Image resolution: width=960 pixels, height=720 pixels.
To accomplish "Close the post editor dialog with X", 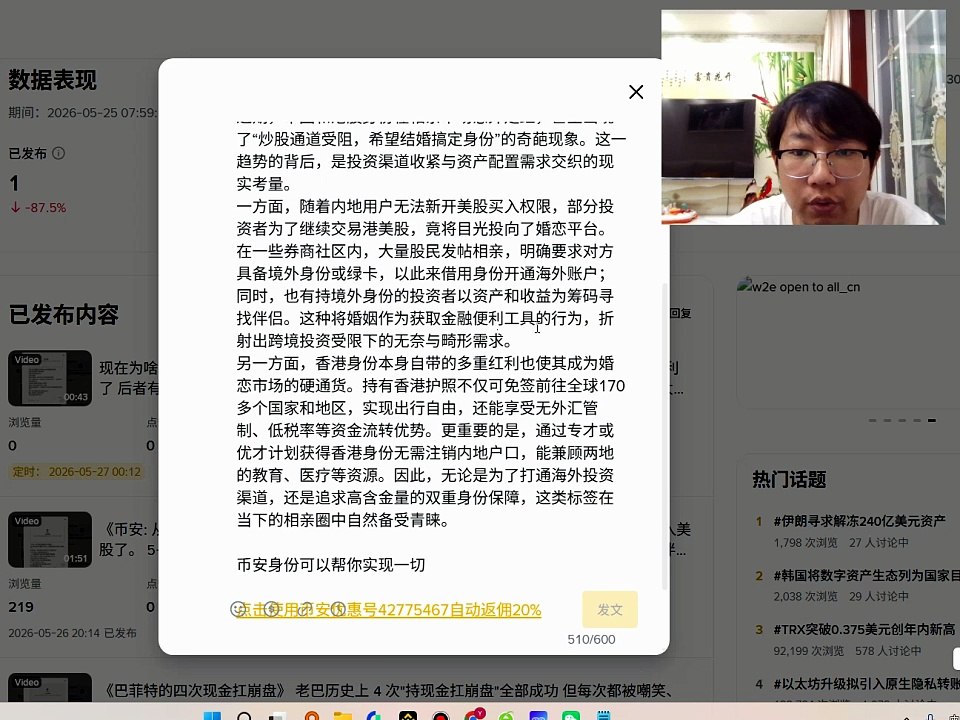I will 636,92.
